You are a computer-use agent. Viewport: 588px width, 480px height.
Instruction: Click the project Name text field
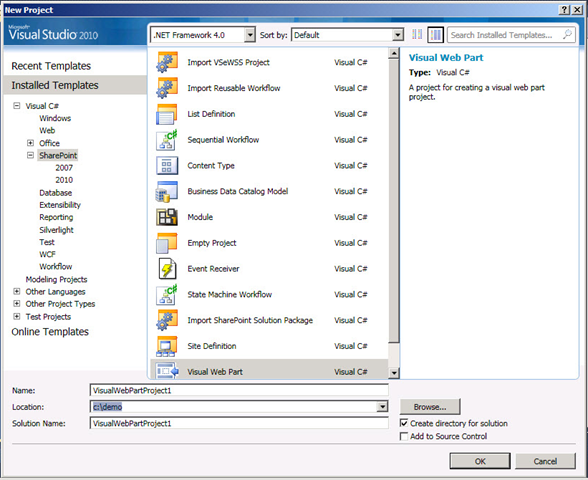pos(239,390)
